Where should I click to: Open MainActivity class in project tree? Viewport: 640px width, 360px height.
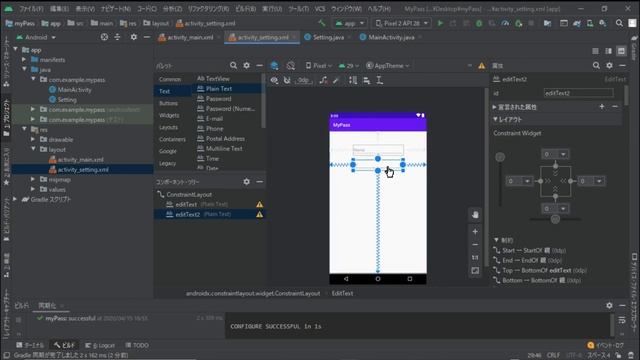coord(74,89)
